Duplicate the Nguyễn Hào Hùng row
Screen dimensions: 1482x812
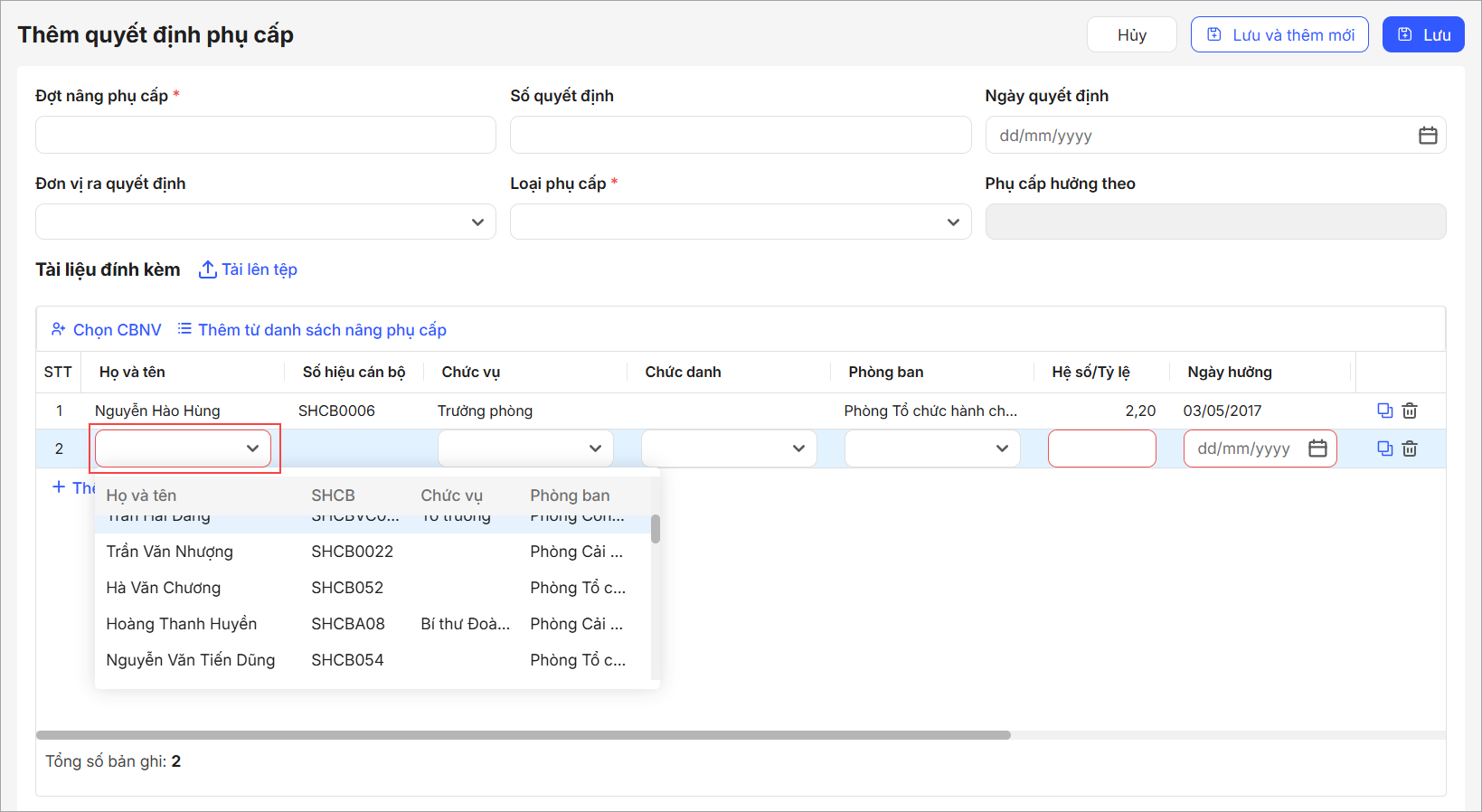coord(1384,411)
